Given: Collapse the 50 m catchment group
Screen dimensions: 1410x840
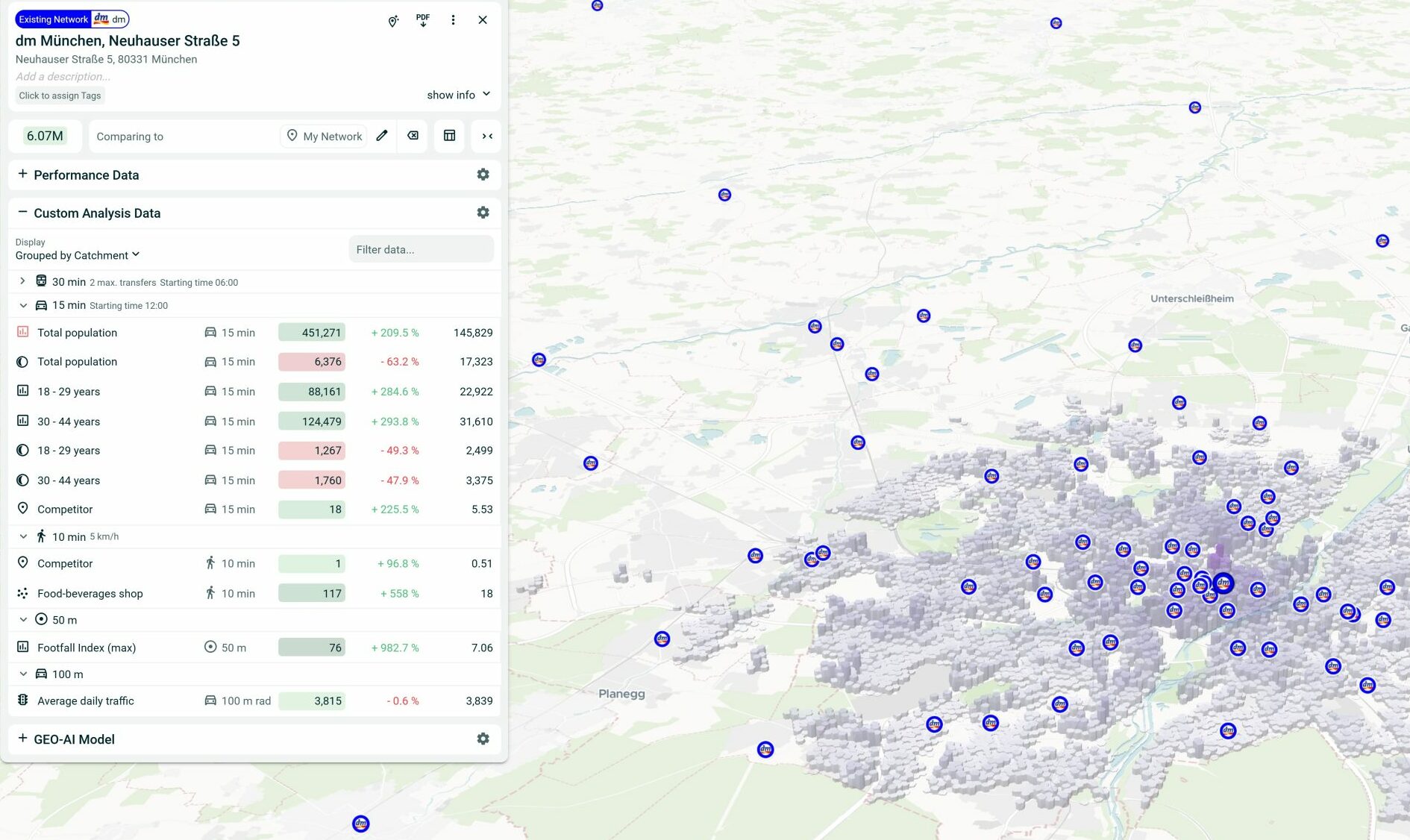Looking at the screenshot, I should tap(22, 619).
